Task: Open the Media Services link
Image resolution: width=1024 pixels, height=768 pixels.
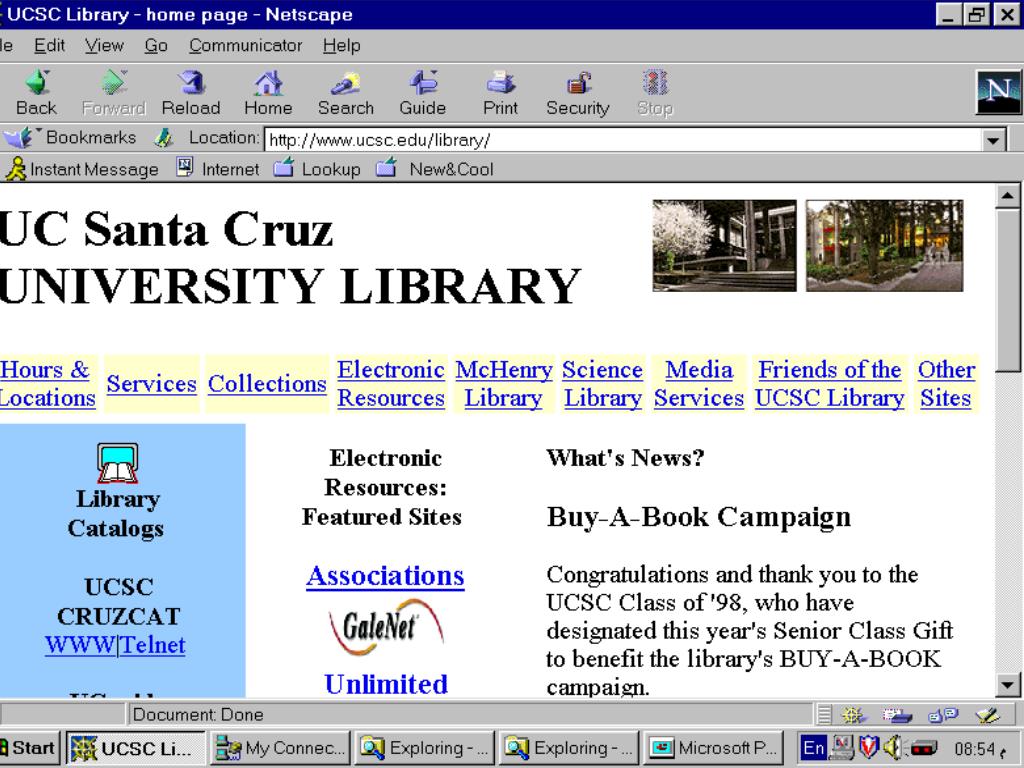Action: [x=699, y=384]
